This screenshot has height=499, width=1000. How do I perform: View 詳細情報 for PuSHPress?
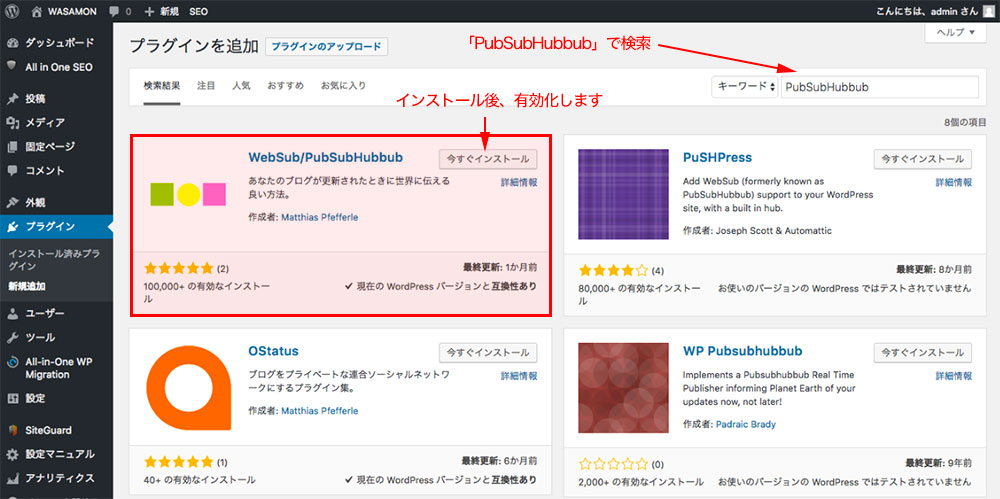pos(953,182)
